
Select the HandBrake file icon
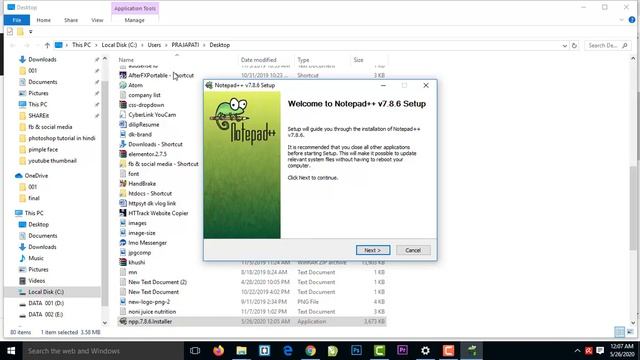123,184
